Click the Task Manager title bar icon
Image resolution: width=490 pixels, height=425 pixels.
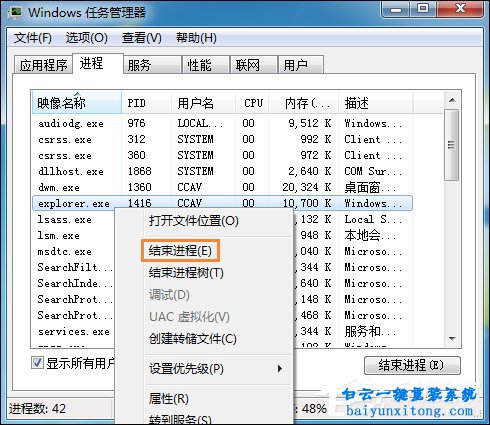[x=14, y=12]
